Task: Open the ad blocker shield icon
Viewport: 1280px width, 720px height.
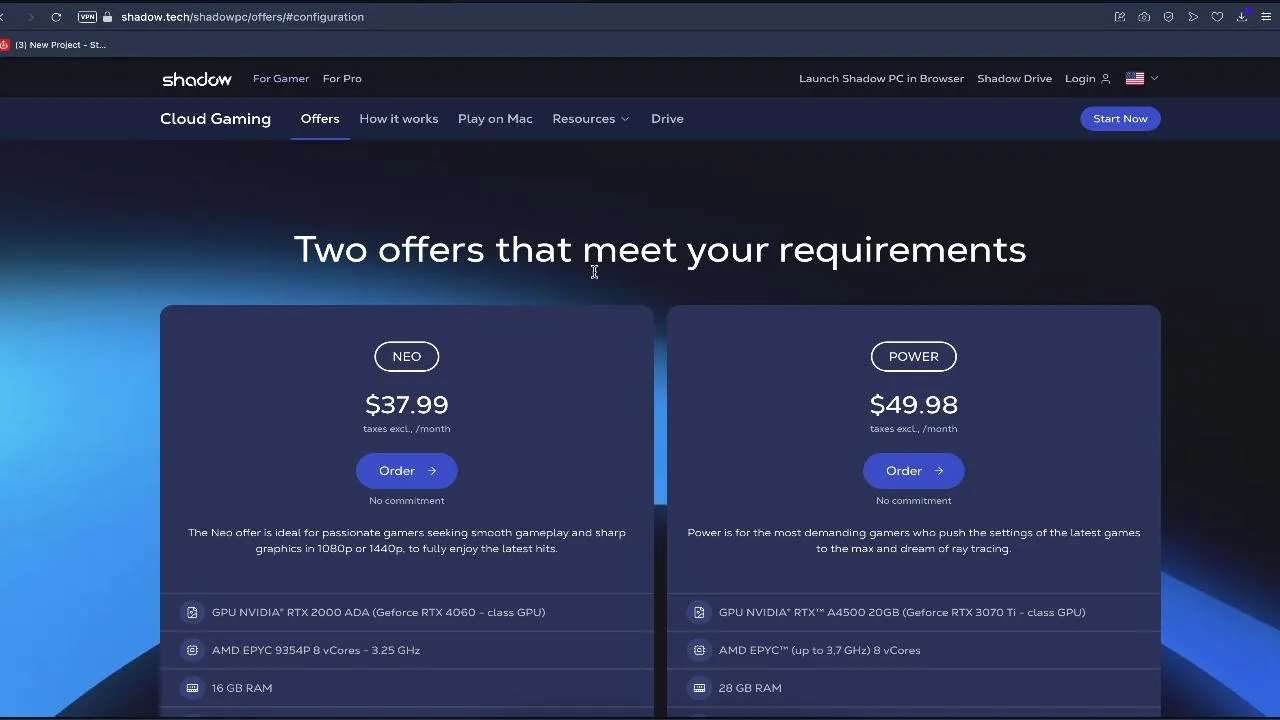Action: click(1168, 17)
